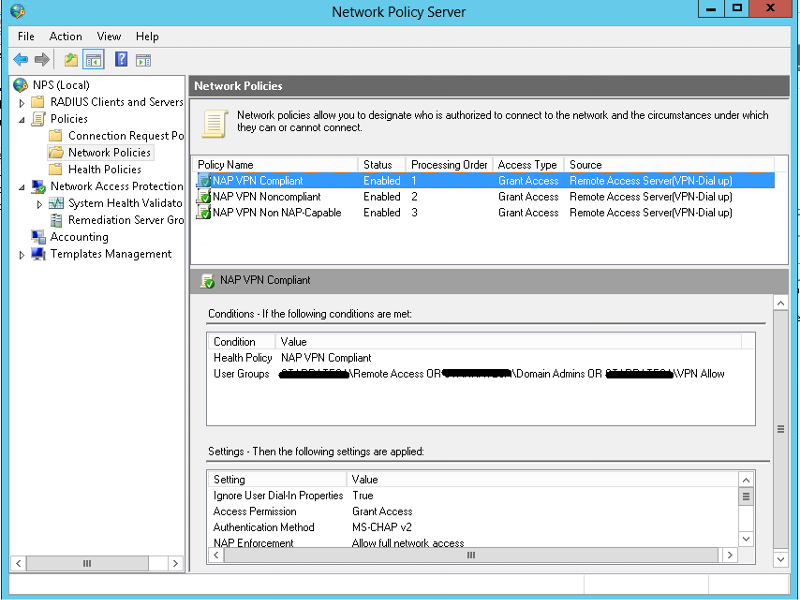Click settings list horizontal scrollbar thumb
Screen dimensions: 800x600
point(471,555)
